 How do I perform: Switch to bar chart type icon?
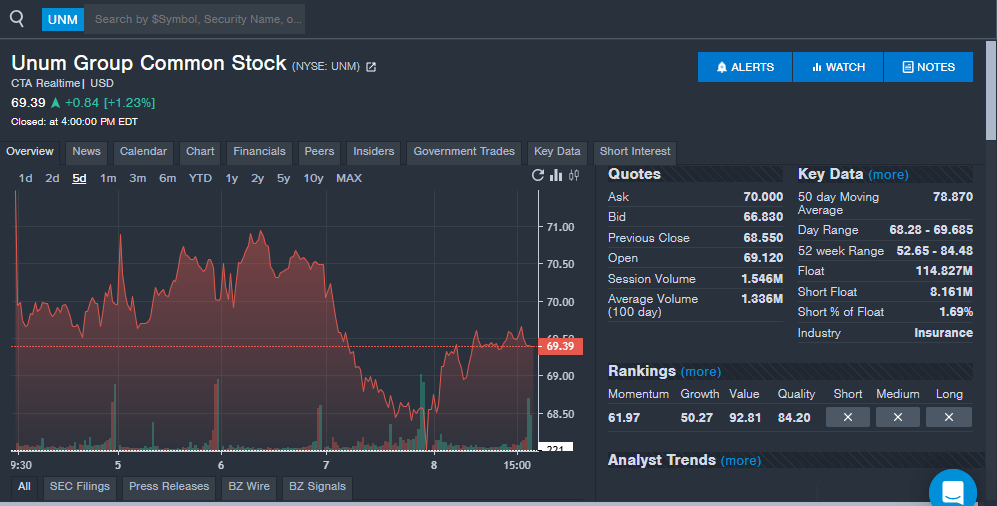(556, 175)
